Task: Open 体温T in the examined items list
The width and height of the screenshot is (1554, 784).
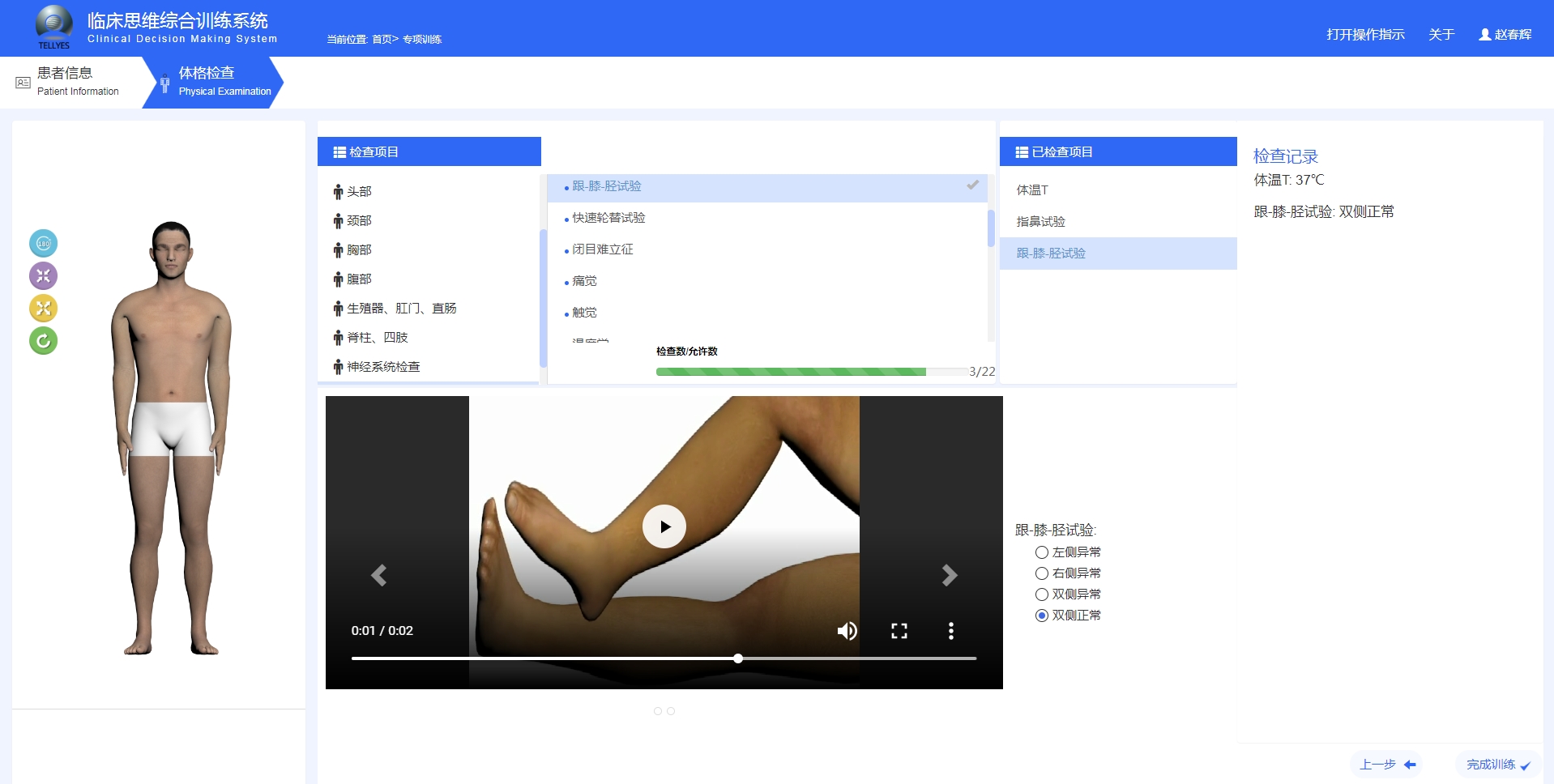Action: point(1118,190)
